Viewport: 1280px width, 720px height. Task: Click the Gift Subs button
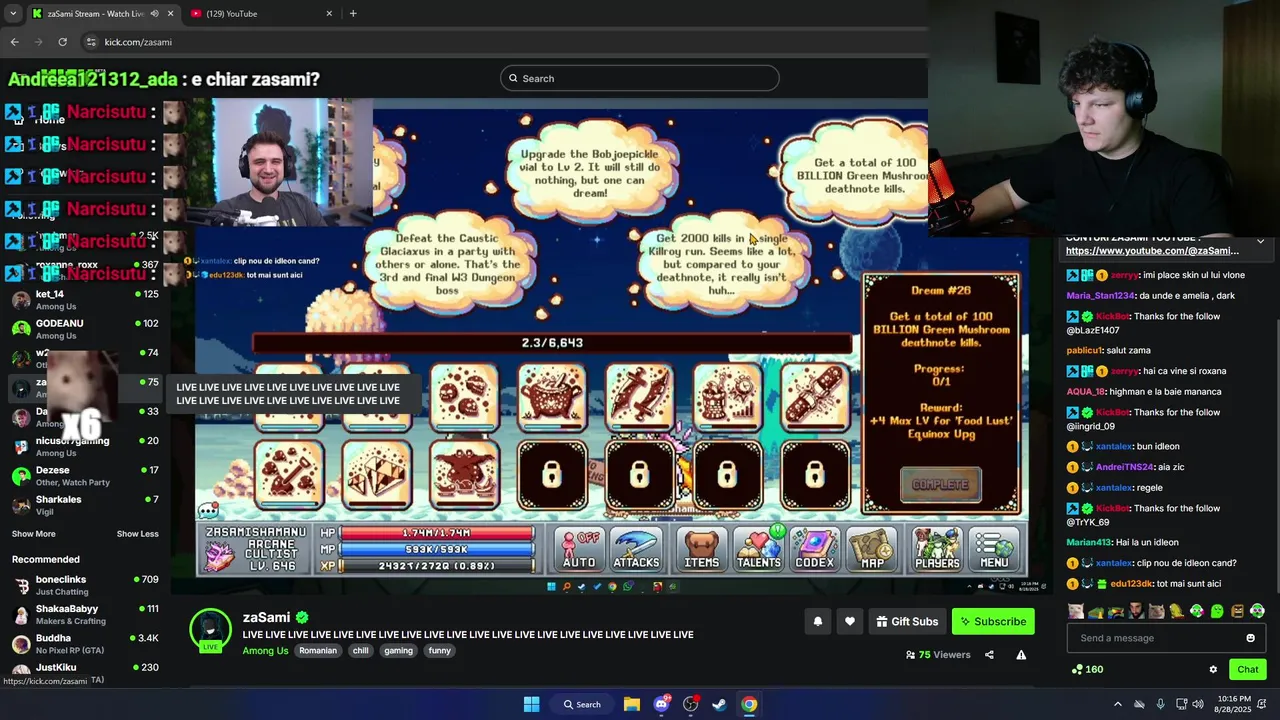click(x=907, y=621)
